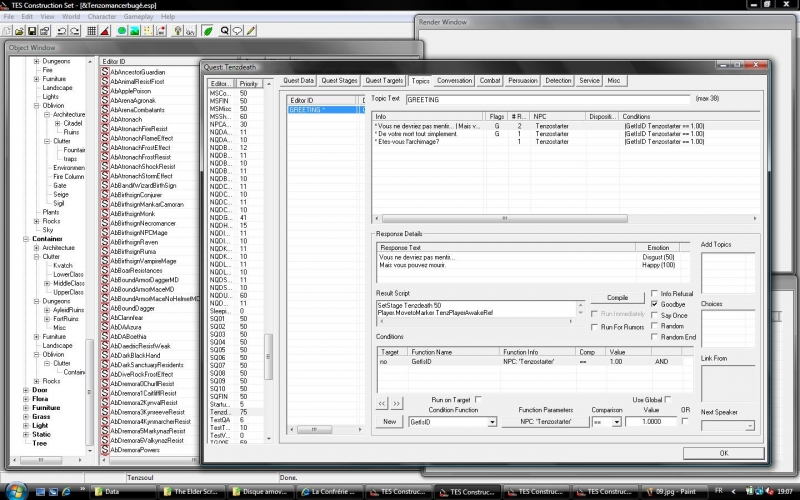Select the 'Etes-vous l'archimage?' info row
The image size is (800, 500).
click(565, 142)
